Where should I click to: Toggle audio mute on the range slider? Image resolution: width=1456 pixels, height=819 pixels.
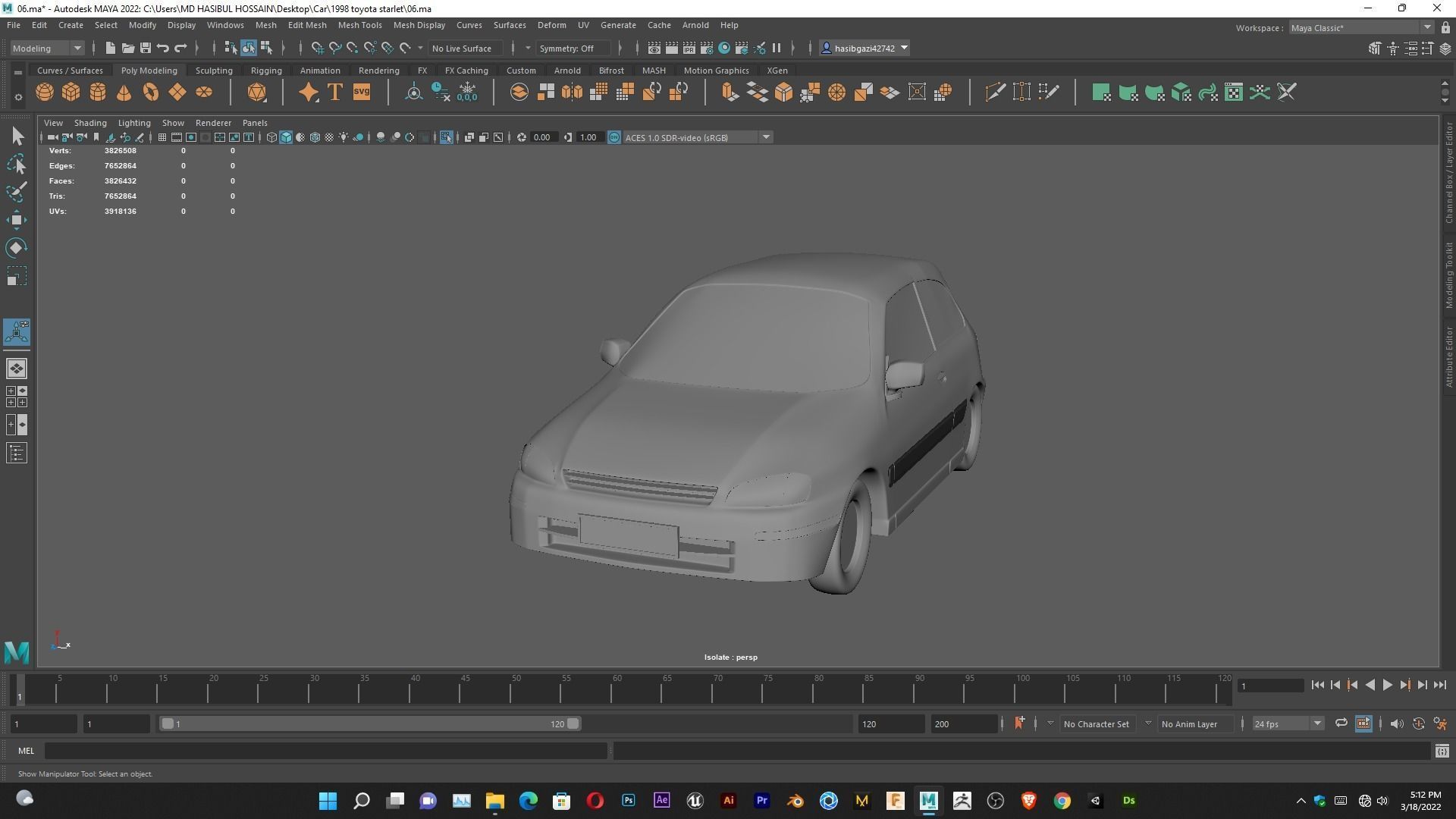tap(1397, 723)
